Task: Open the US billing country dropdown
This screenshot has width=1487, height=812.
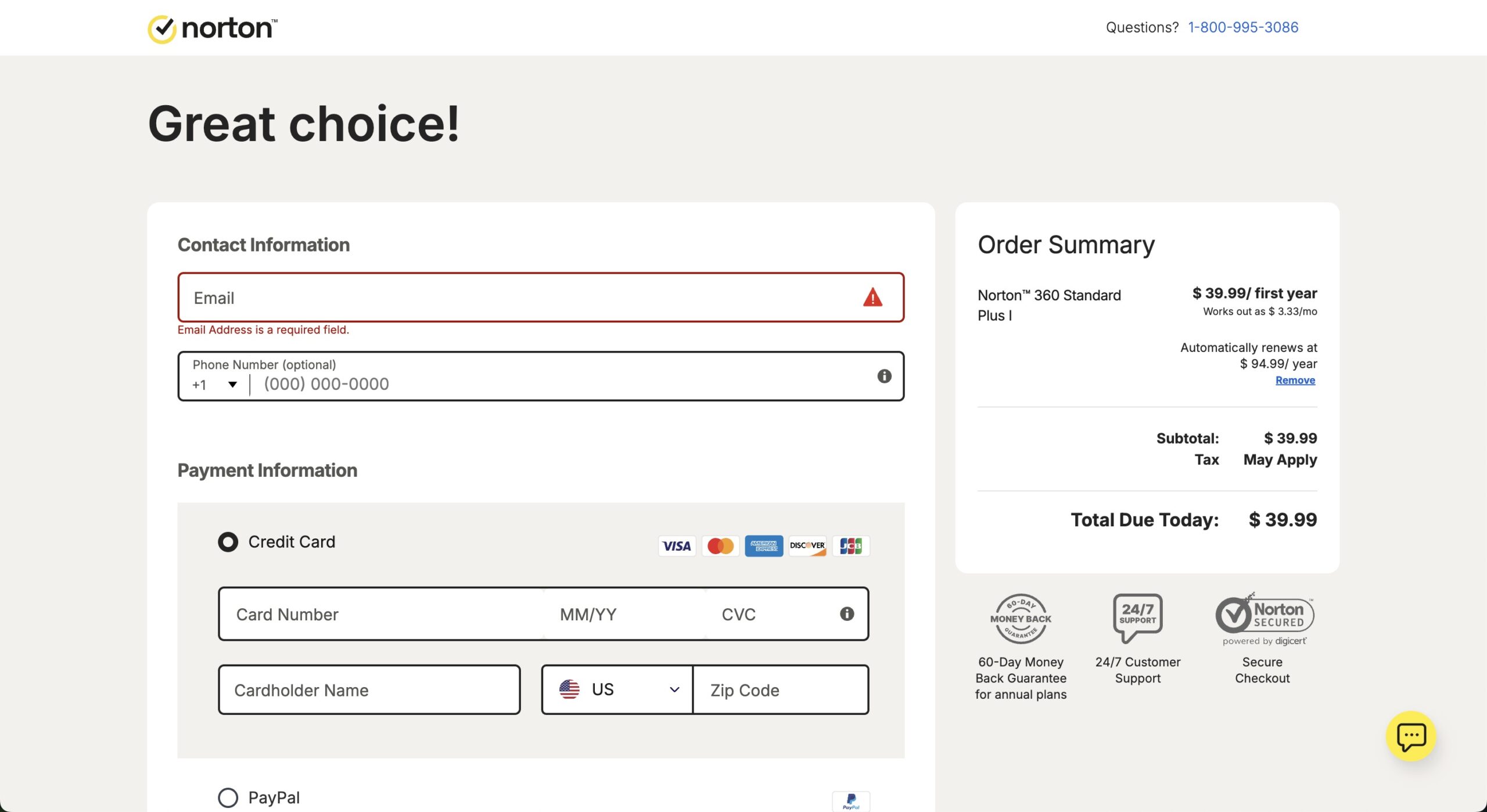Action: 617,689
